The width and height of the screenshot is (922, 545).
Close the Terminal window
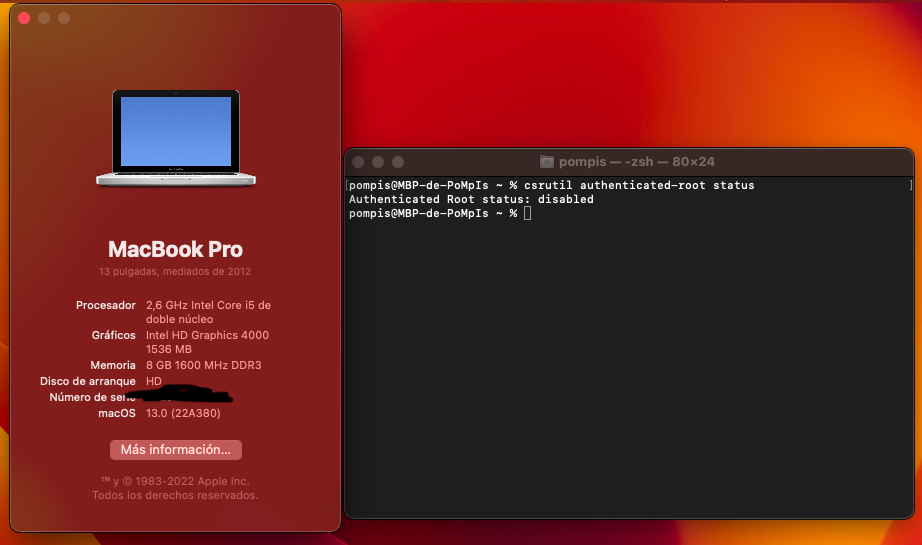click(358, 162)
